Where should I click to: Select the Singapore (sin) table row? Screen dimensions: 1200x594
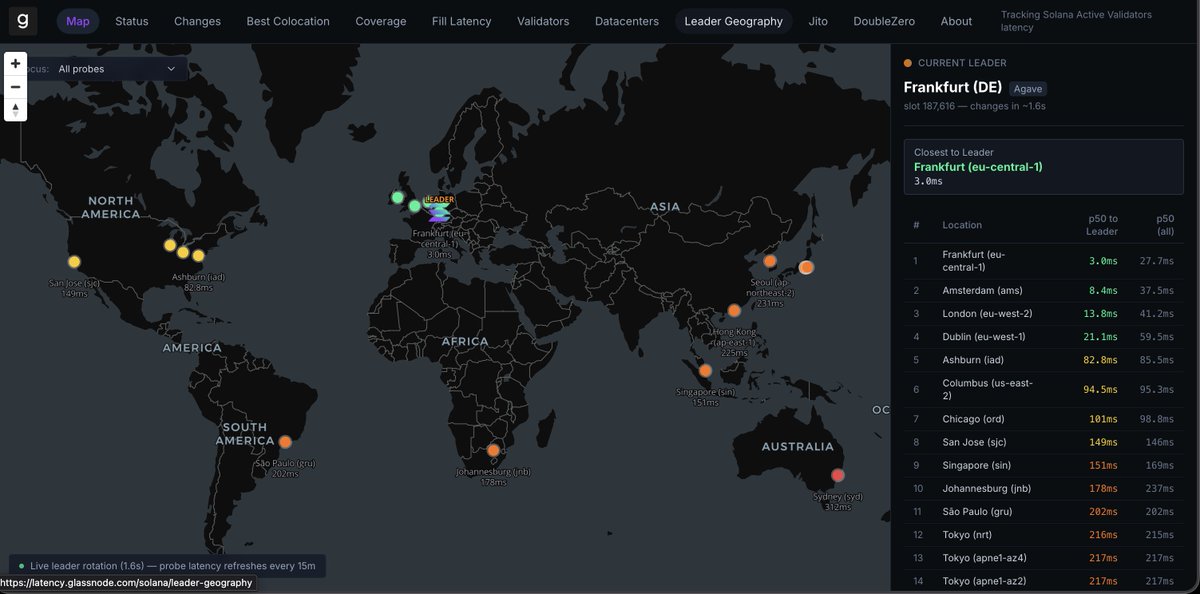[x=1043, y=465]
